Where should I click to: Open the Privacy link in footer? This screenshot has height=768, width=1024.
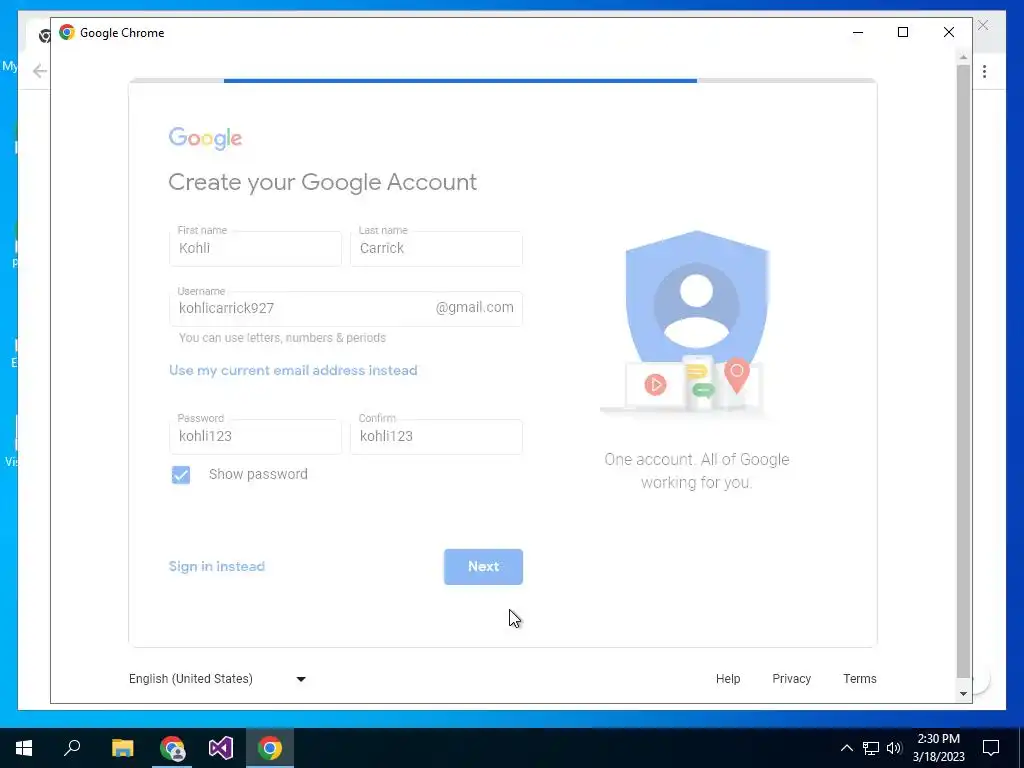(x=792, y=679)
